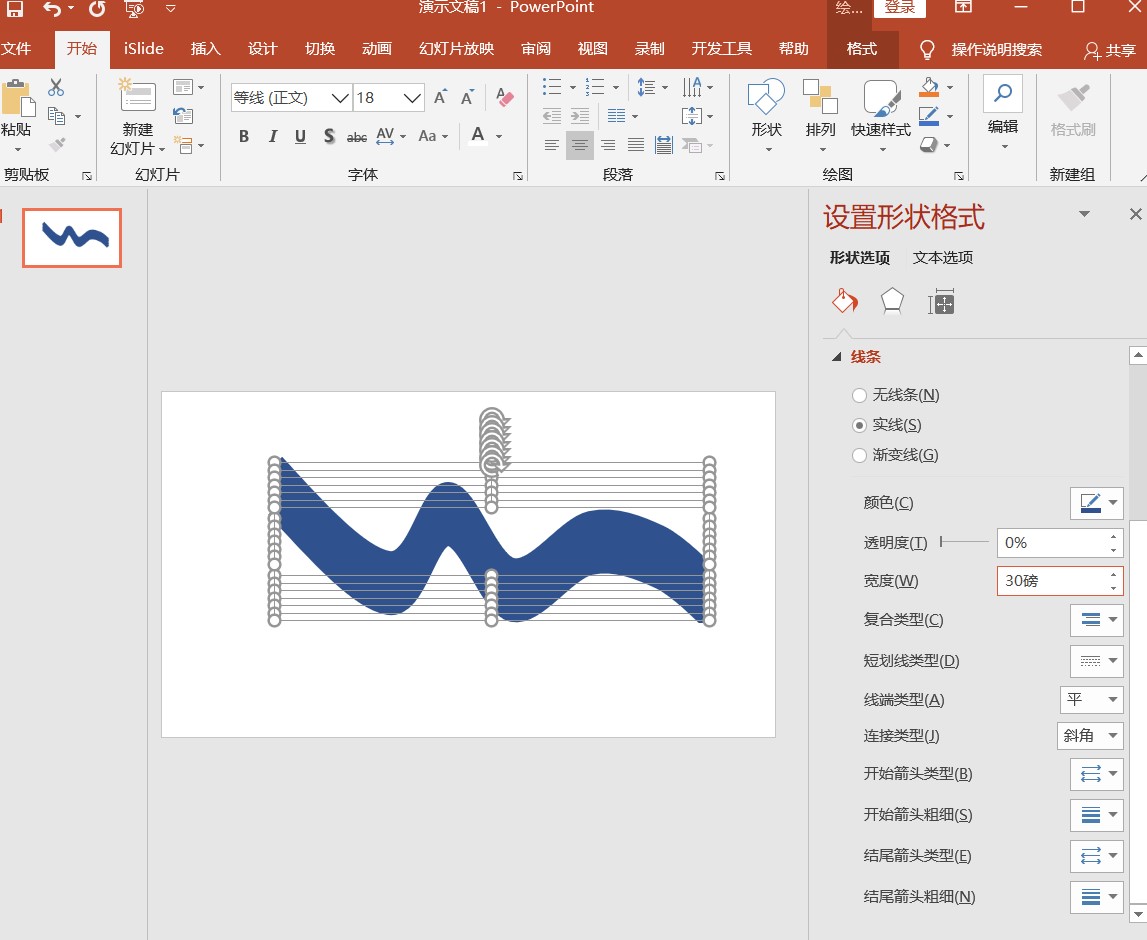This screenshot has width=1147, height=940.
Task: Select the 无线条 (No line) radio button
Action: click(x=859, y=395)
